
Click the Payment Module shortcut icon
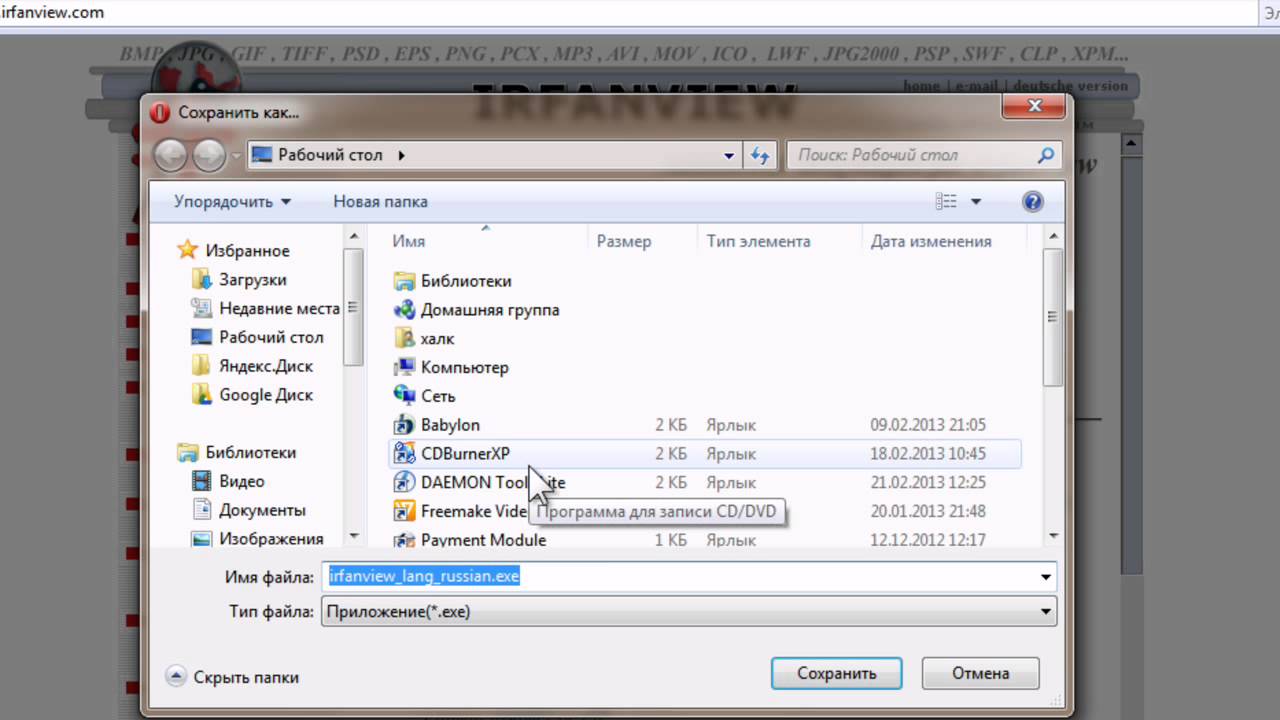point(404,540)
